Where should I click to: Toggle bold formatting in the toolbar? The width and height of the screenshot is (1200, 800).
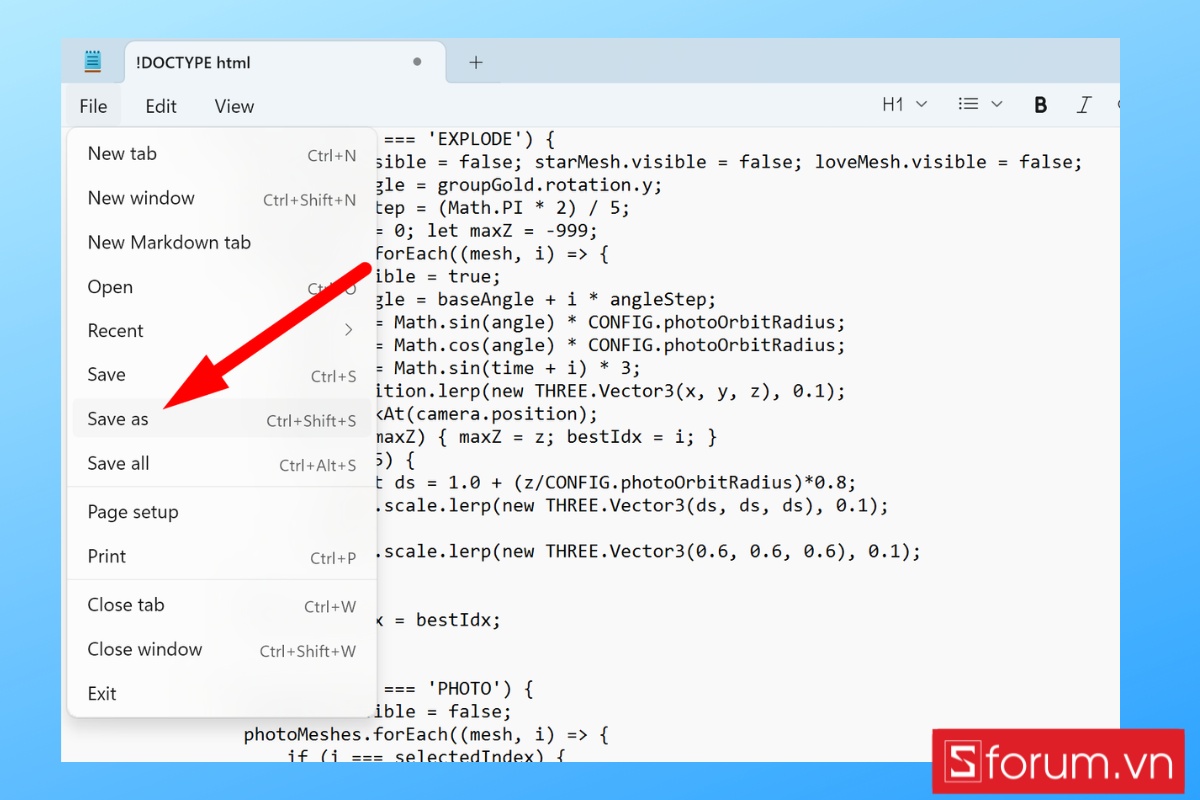tap(1040, 104)
